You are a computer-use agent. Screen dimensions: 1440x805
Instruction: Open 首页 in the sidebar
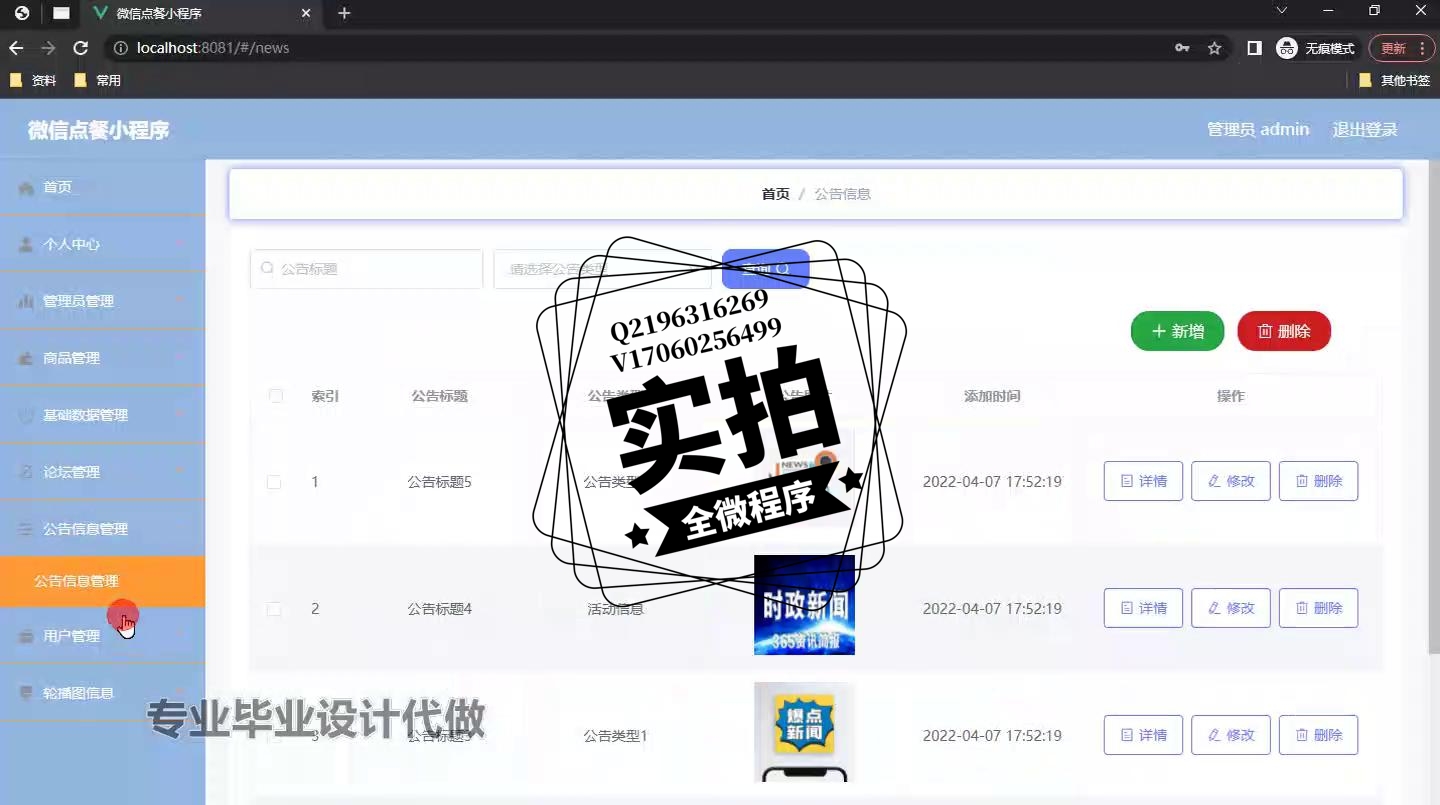(x=102, y=187)
